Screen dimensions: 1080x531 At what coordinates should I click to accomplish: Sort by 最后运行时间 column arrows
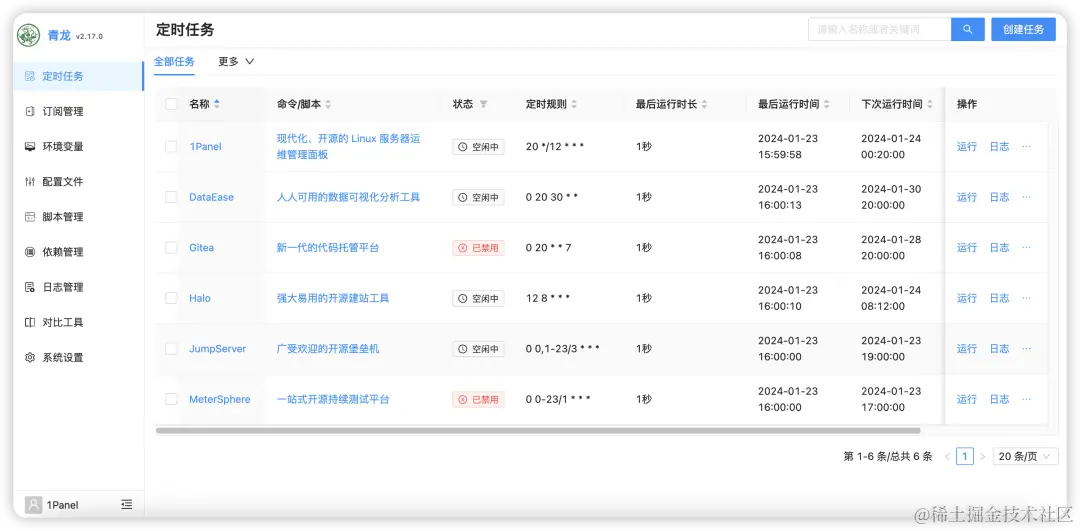coord(827,104)
